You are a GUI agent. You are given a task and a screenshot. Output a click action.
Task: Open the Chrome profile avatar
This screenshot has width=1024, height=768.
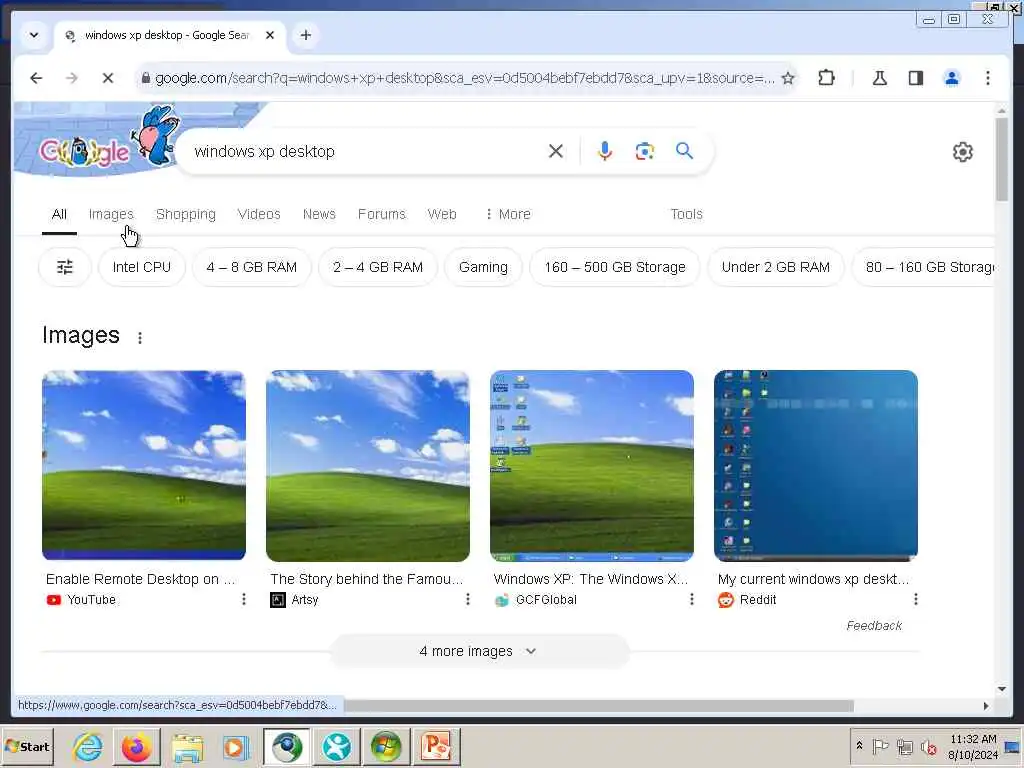click(952, 78)
